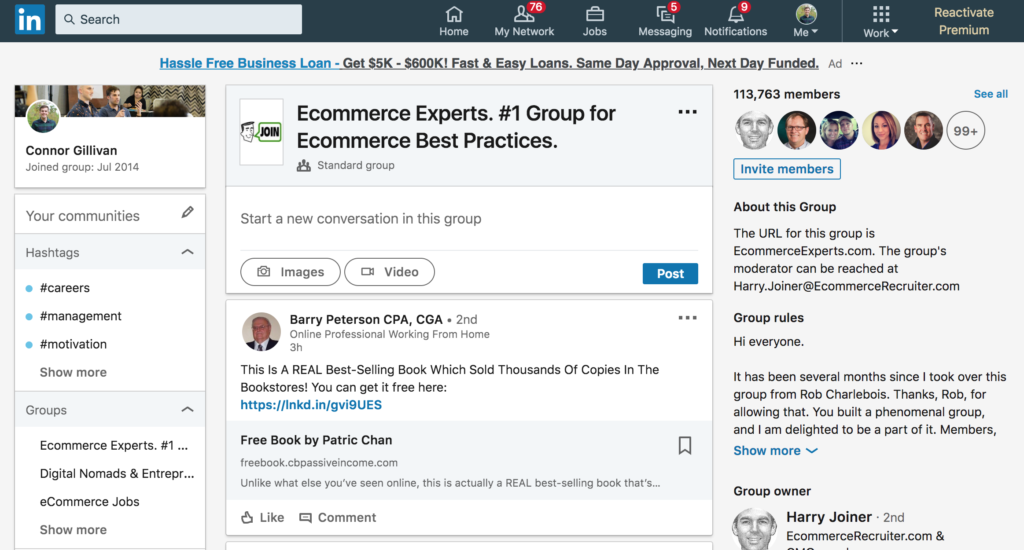Click the blue Post button
Image resolution: width=1024 pixels, height=550 pixels.
[x=670, y=274]
